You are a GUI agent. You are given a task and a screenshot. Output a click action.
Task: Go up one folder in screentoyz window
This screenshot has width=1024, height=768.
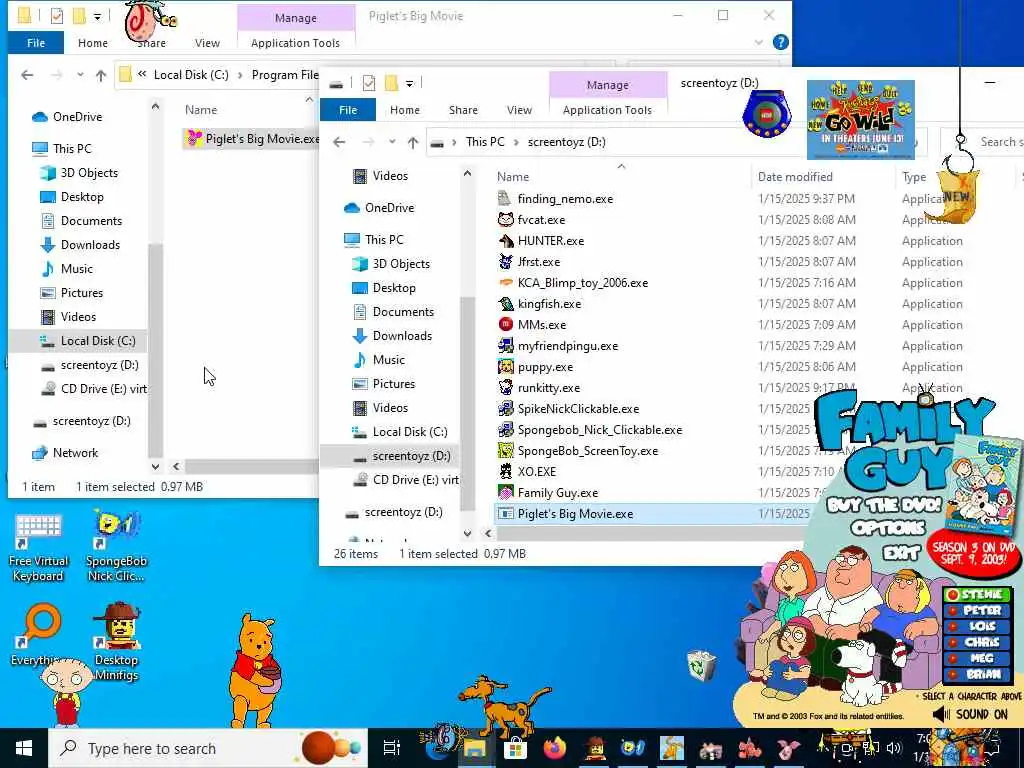pos(413,142)
